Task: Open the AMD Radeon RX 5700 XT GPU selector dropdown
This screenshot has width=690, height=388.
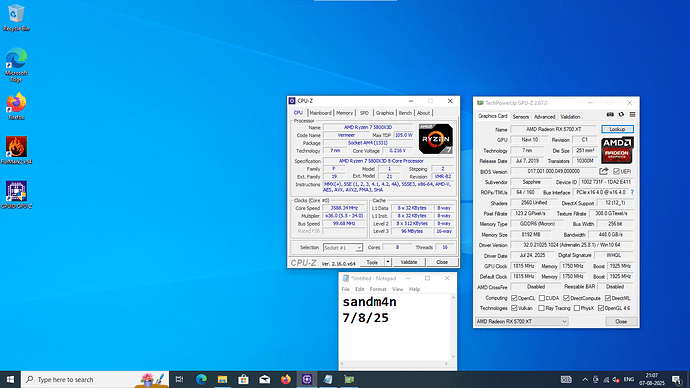Action: 521,322
